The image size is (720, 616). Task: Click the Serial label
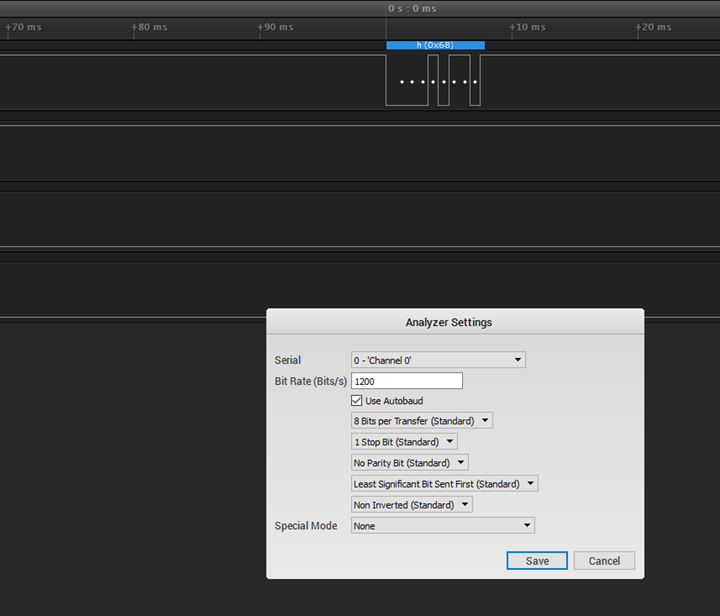click(287, 360)
